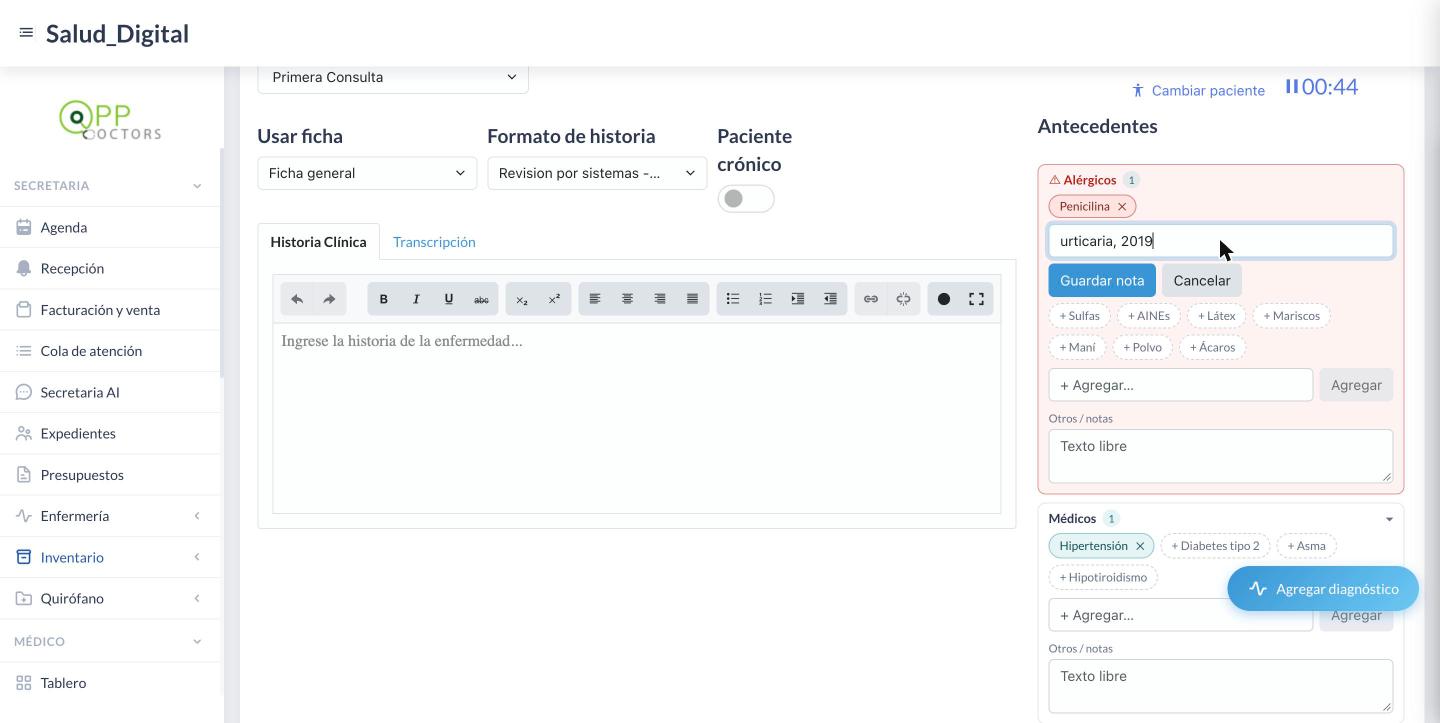The height and width of the screenshot is (723, 1440).
Task: Expand the Inventario submenu
Action: tap(197, 557)
